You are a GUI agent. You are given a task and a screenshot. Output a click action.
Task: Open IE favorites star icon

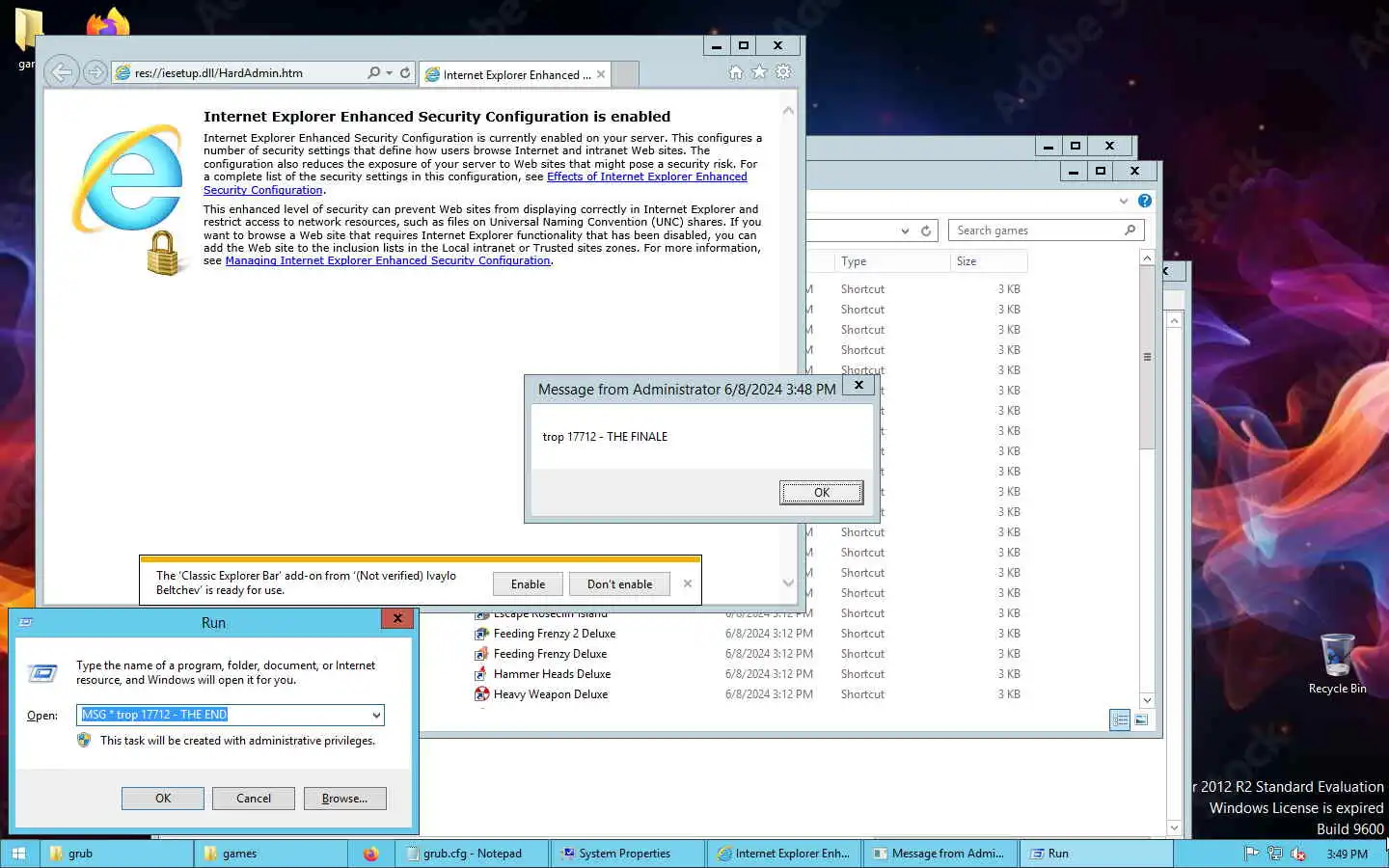click(759, 72)
